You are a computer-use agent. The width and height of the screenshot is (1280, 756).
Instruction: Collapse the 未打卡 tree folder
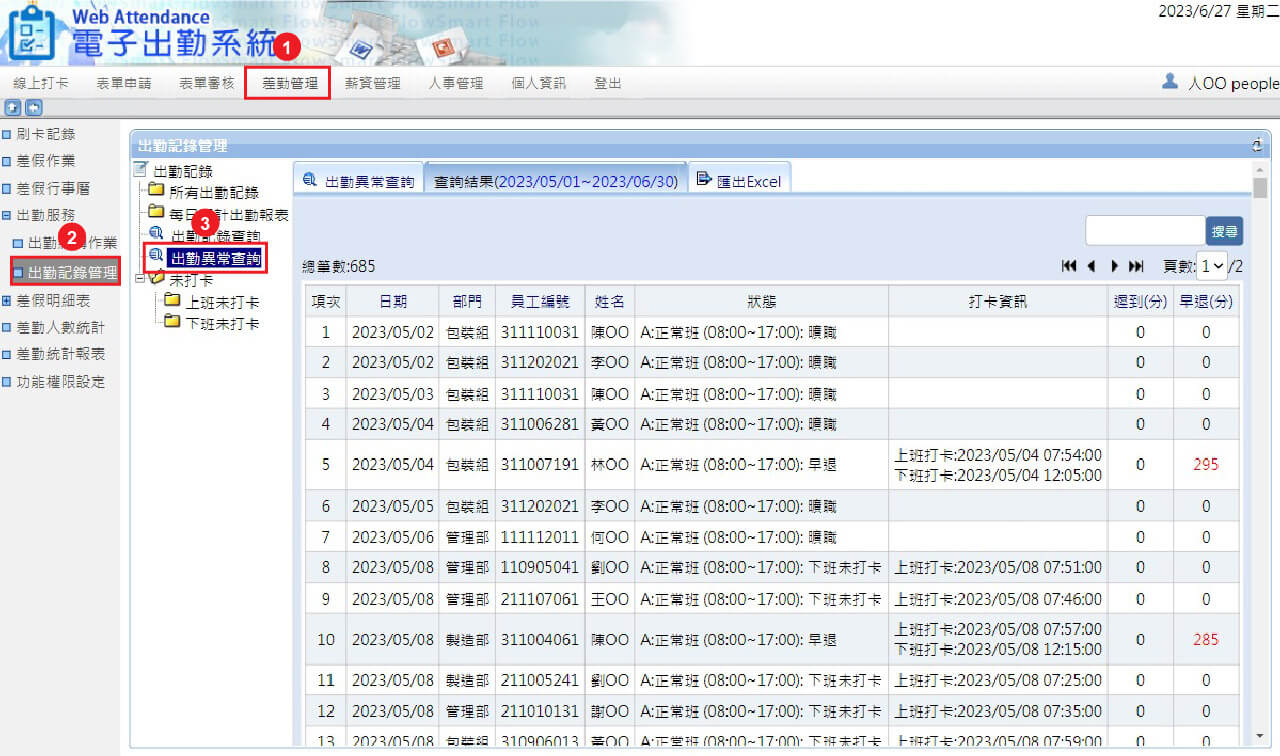[141, 280]
